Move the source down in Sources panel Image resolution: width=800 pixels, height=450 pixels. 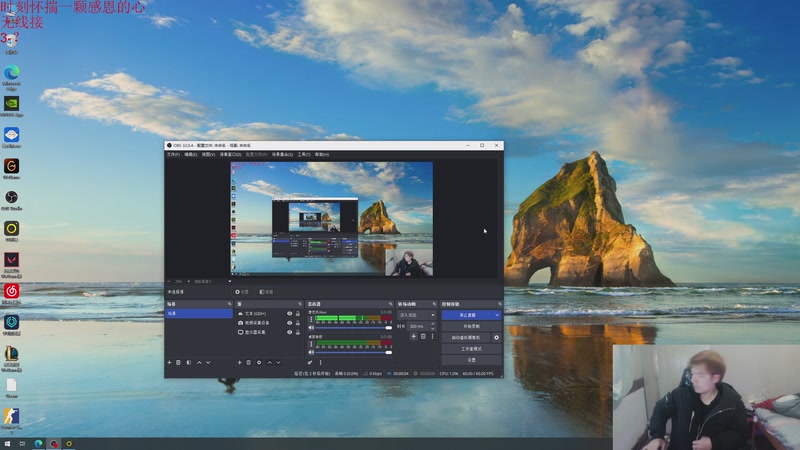tap(279, 362)
